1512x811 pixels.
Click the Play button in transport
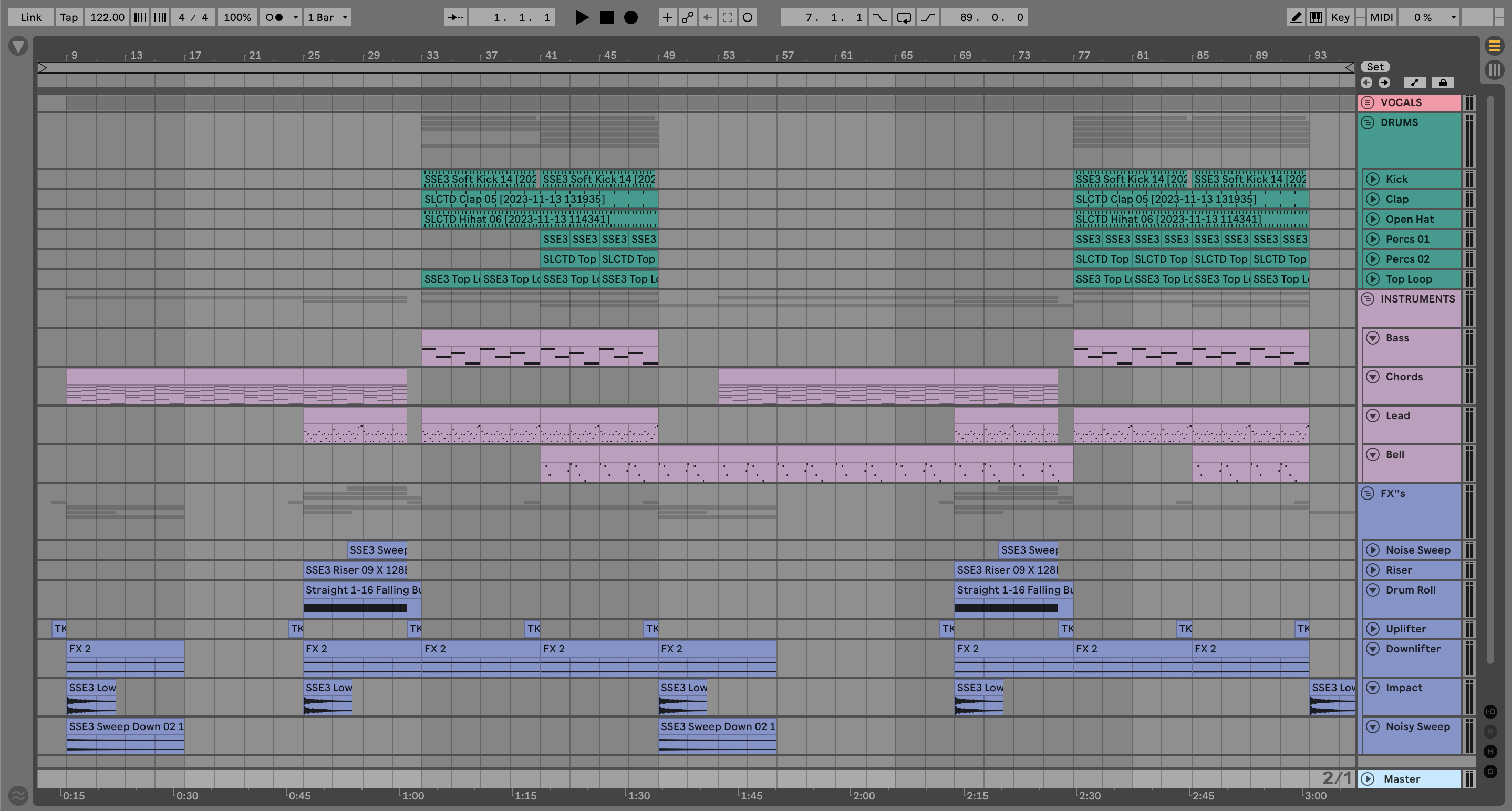coord(581,17)
